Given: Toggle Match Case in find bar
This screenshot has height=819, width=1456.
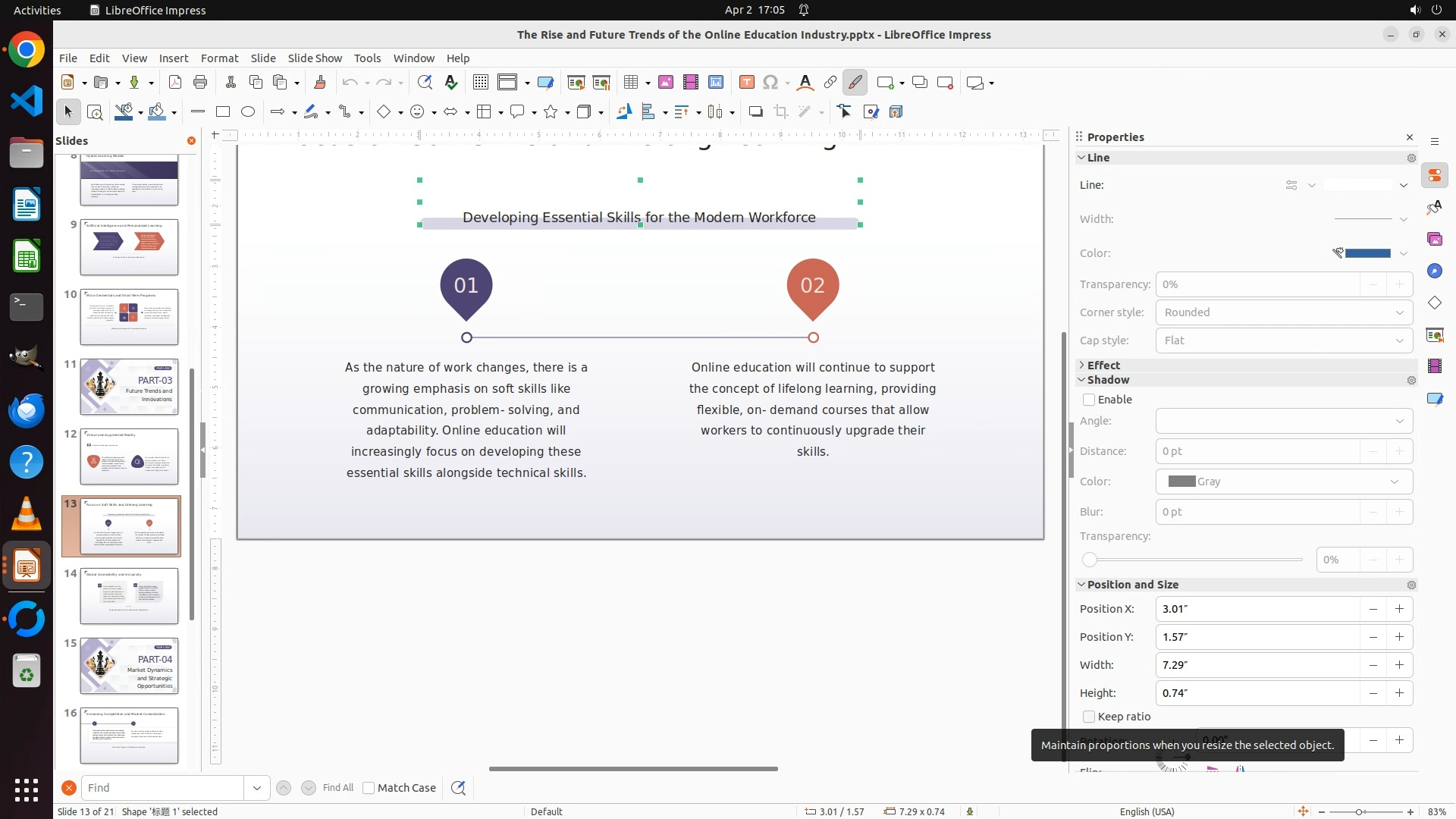Looking at the screenshot, I should [369, 788].
